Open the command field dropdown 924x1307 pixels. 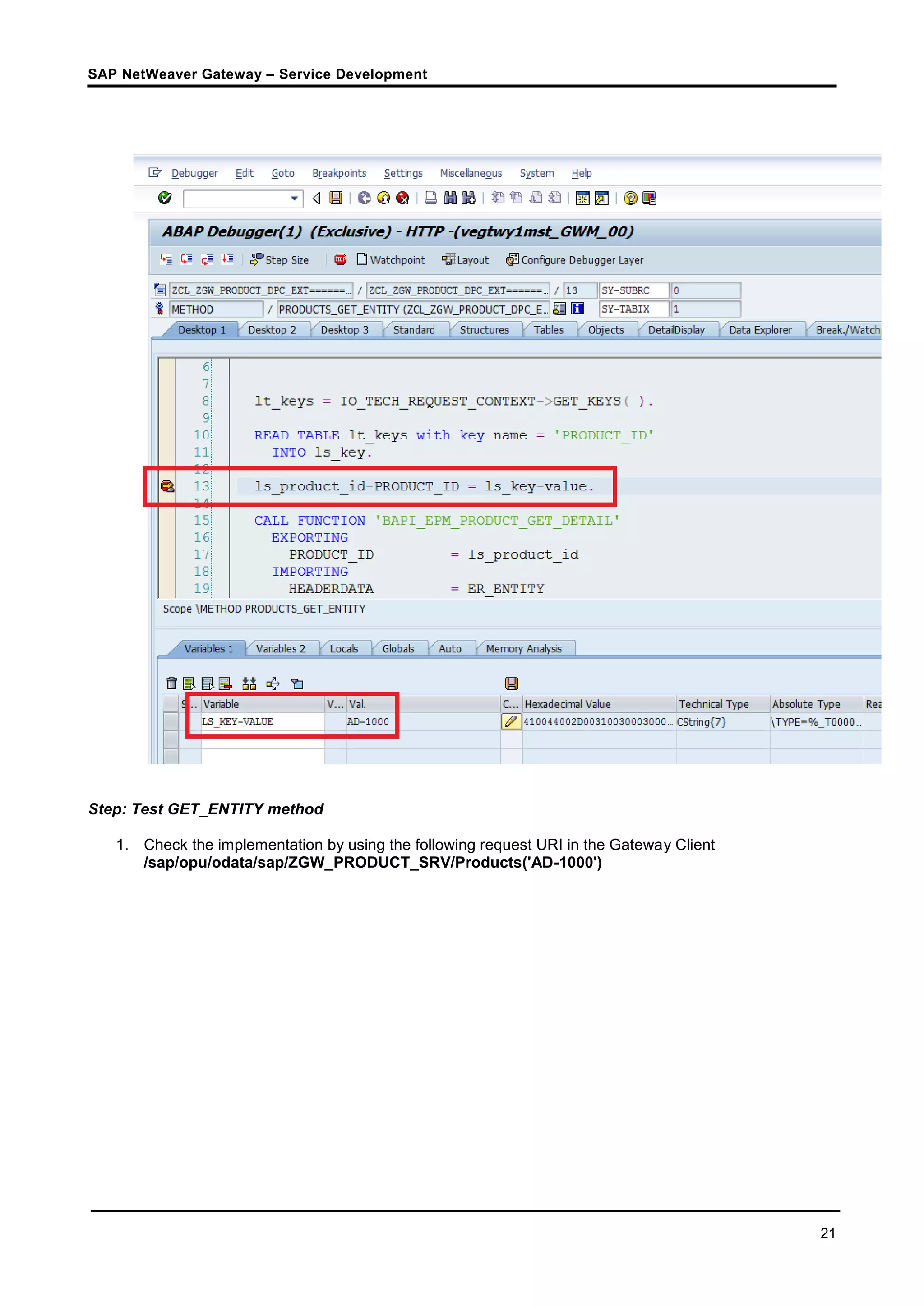click(294, 199)
